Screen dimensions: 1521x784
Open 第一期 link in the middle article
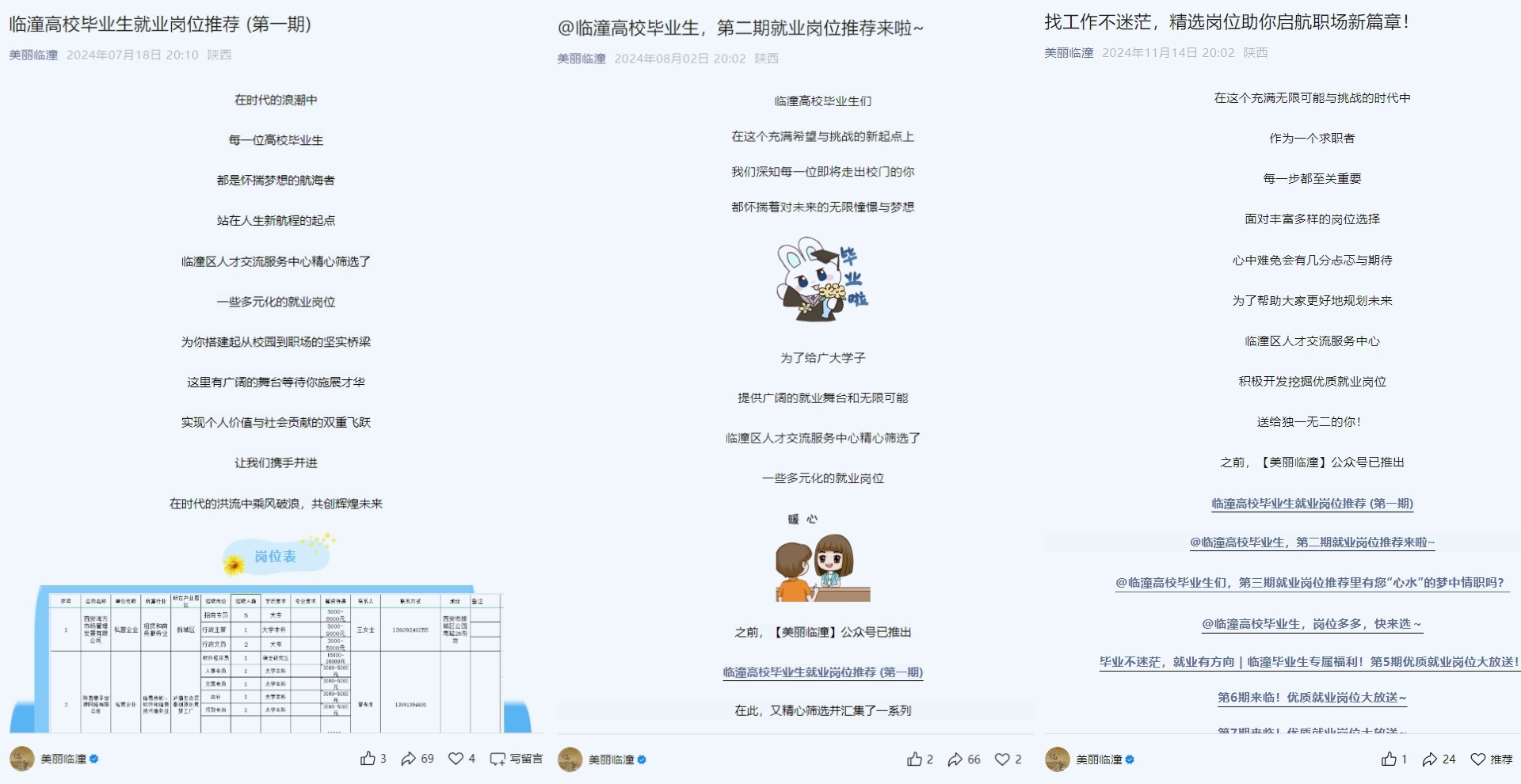(822, 672)
